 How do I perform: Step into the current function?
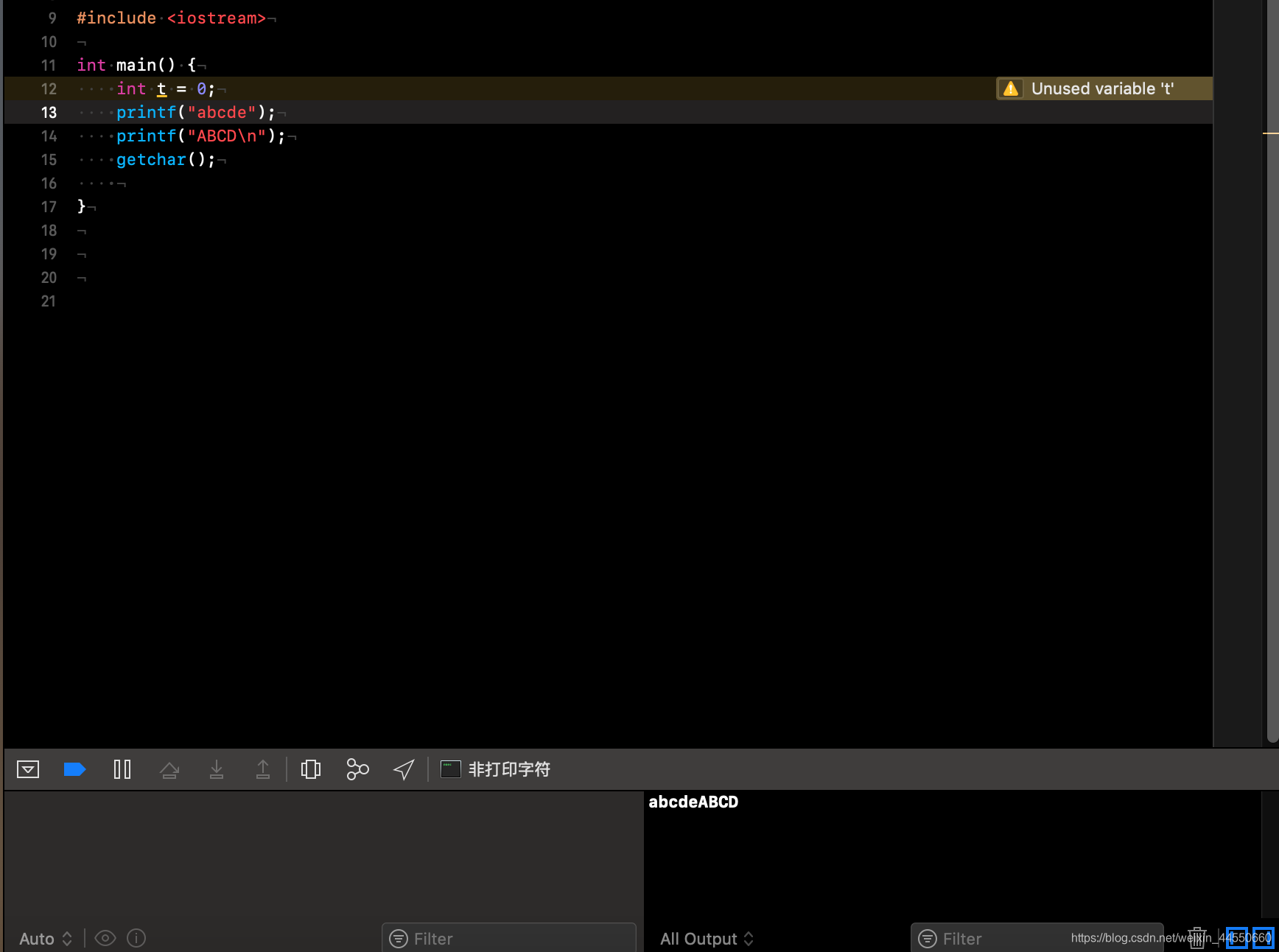217,769
